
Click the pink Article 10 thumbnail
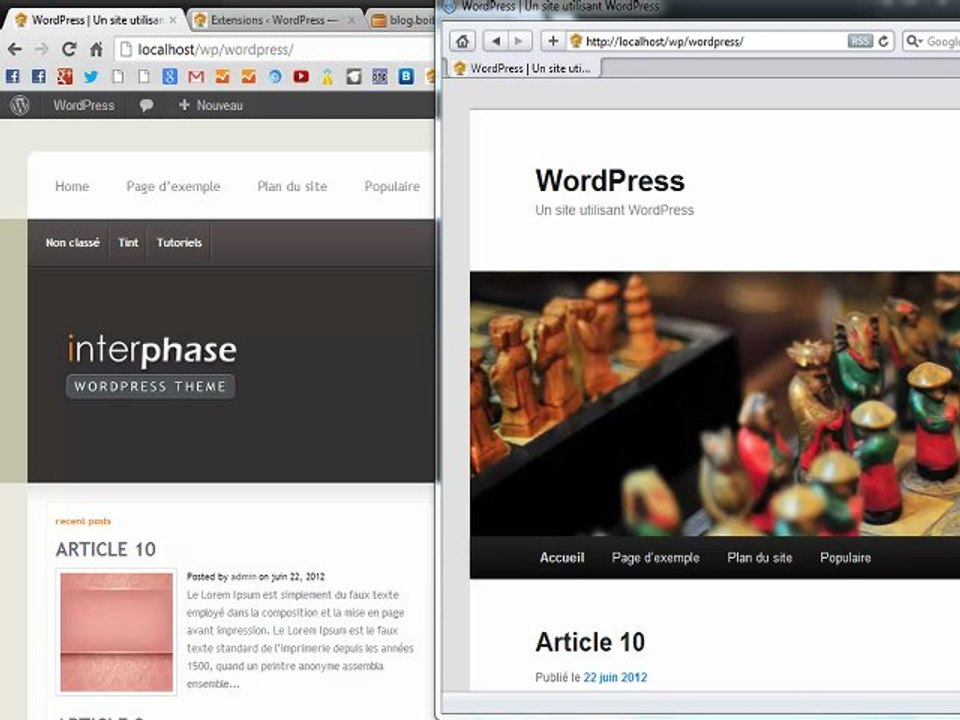click(116, 632)
